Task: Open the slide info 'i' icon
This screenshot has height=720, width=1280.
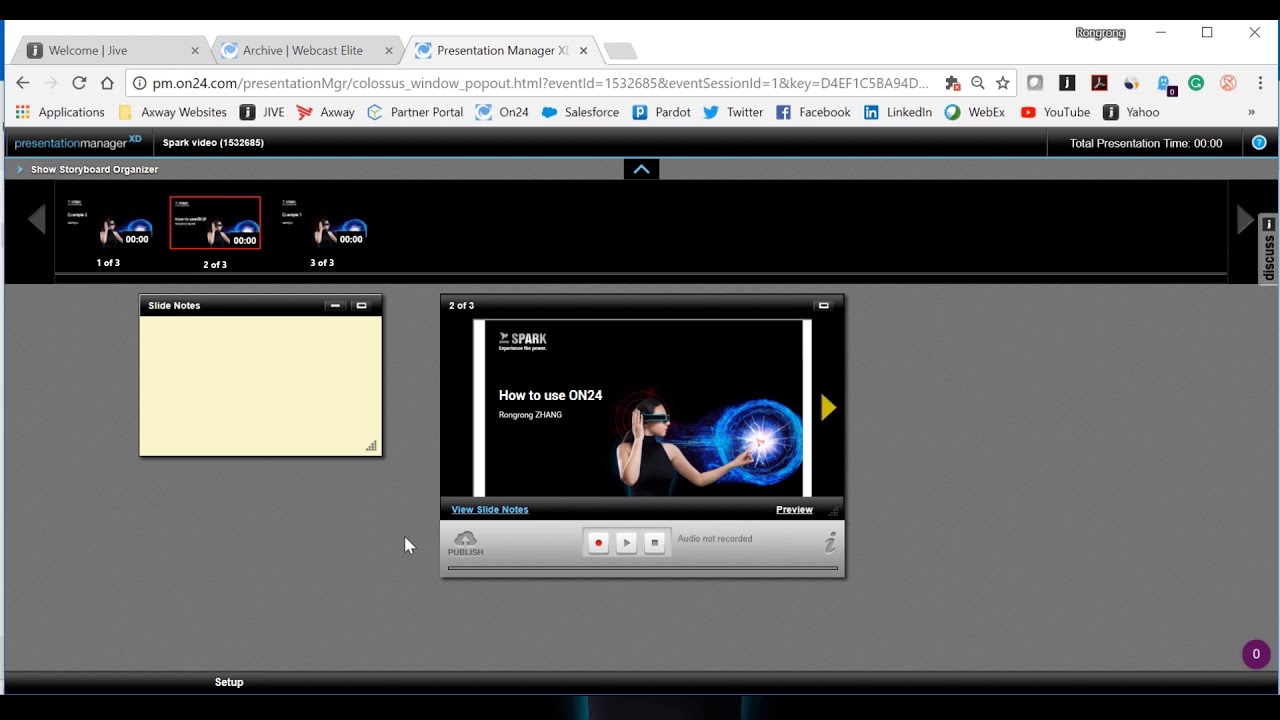Action: [830, 543]
